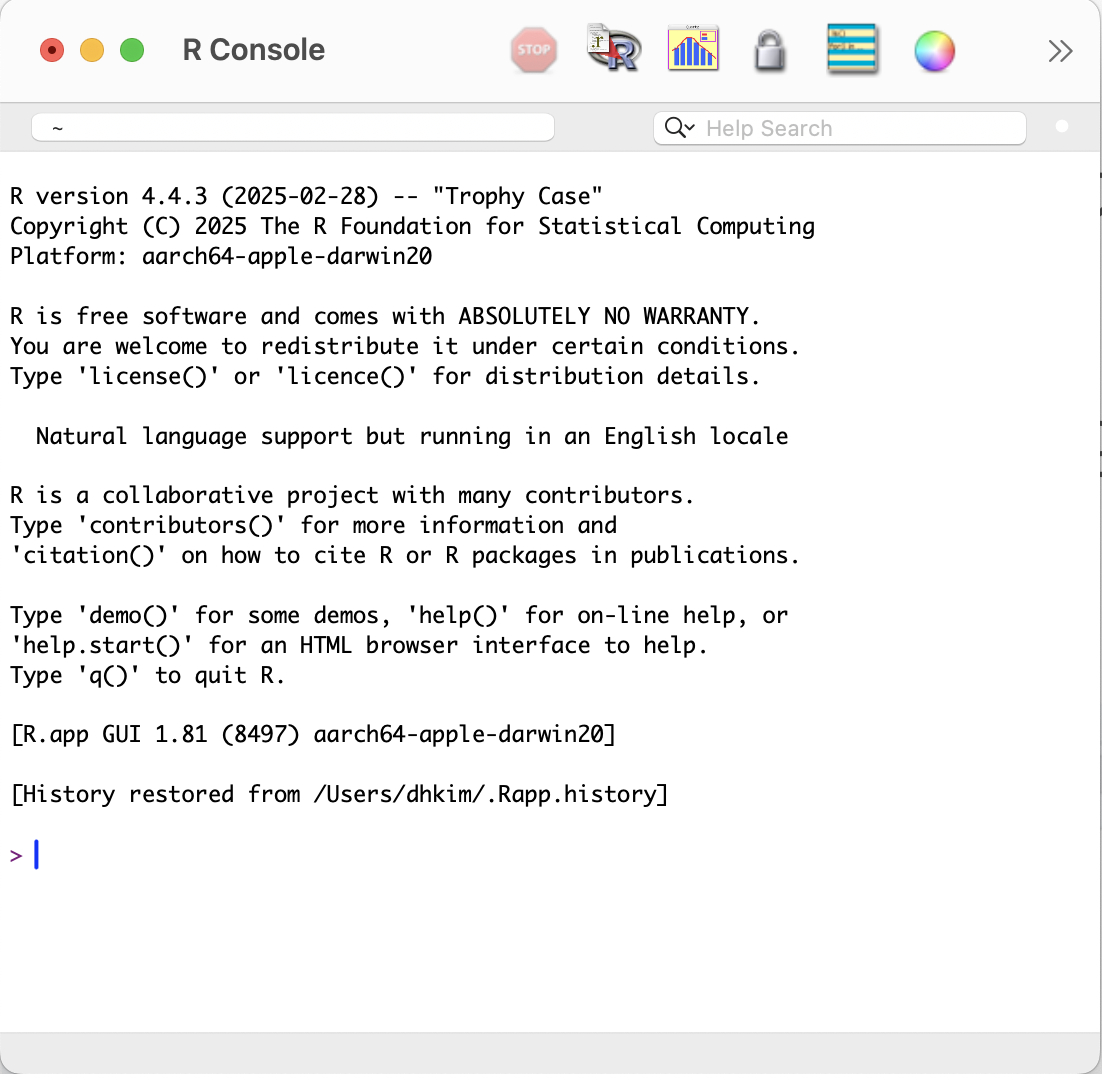
Task: Click the working directory path field
Action: point(293,128)
